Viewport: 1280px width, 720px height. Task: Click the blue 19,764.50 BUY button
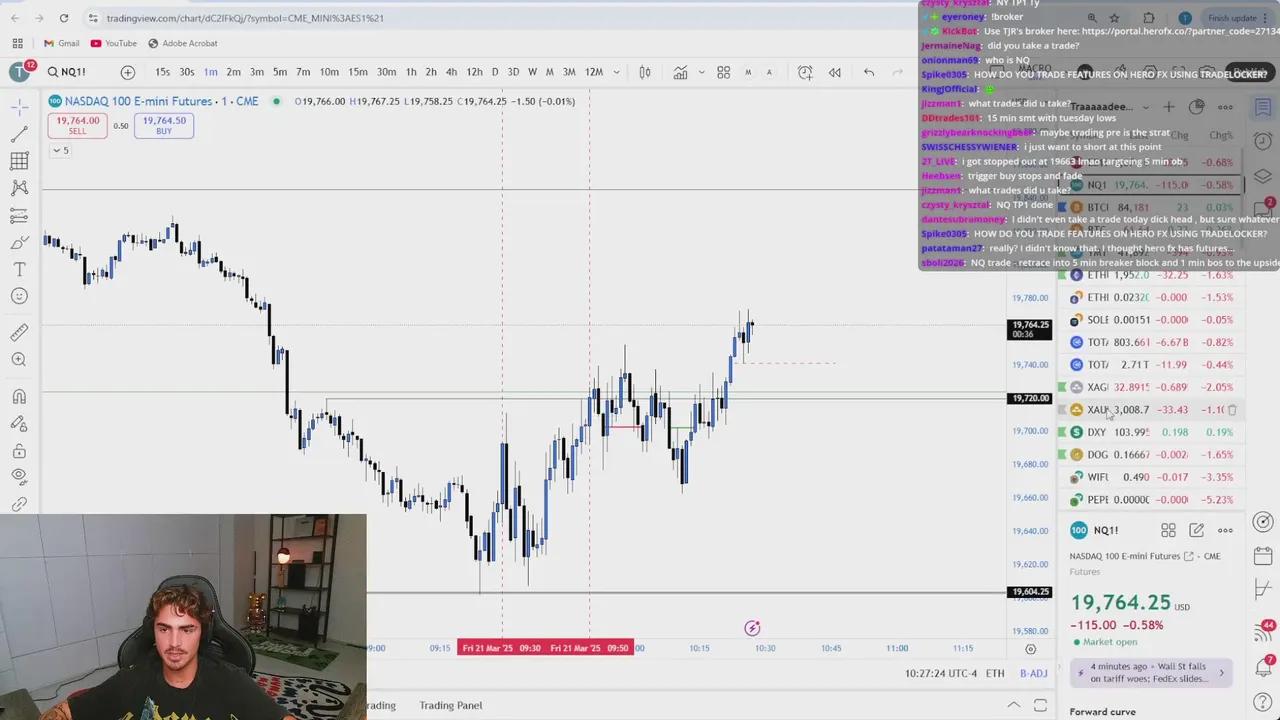(164, 125)
